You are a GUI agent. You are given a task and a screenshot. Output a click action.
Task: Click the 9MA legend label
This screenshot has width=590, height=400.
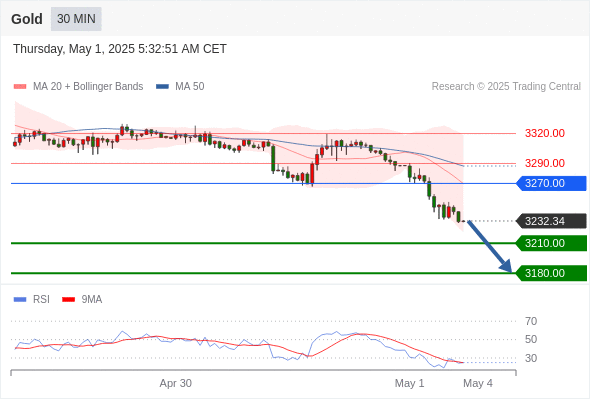[x=92, y=300]
